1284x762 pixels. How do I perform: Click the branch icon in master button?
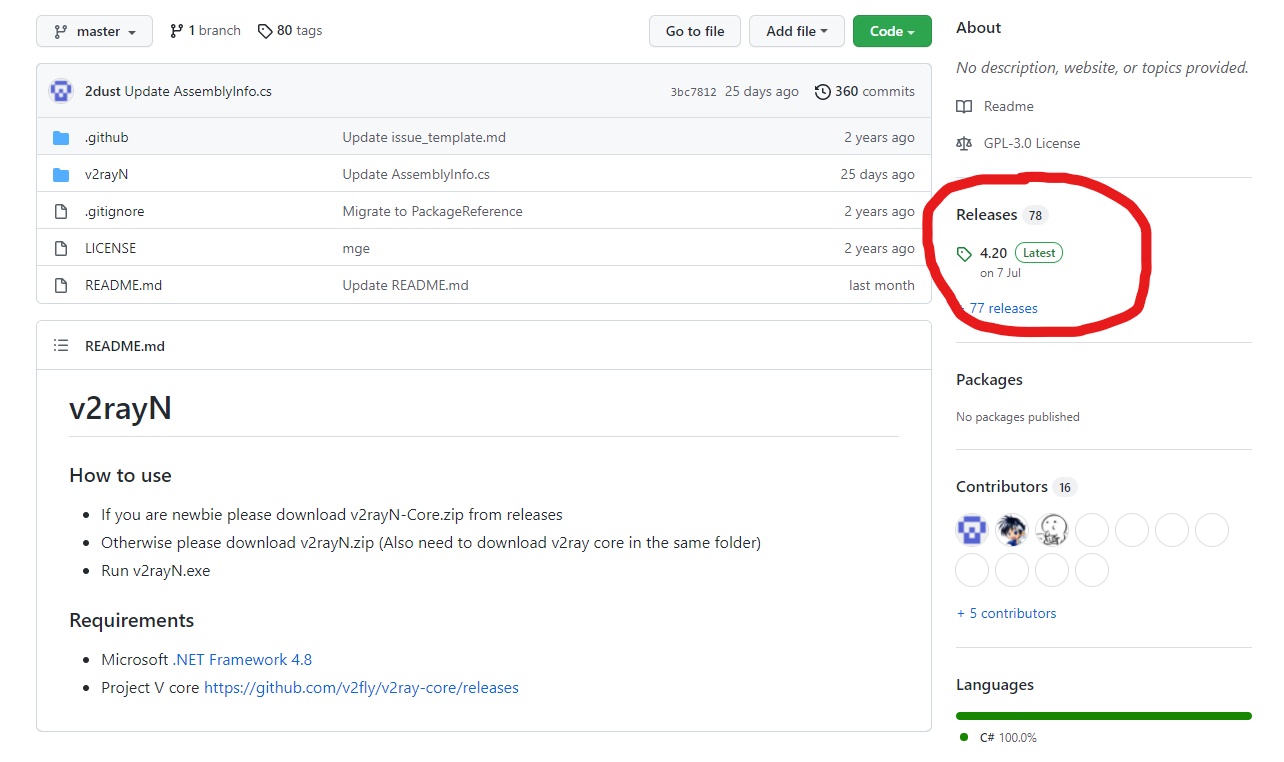(x=61, y=32)
